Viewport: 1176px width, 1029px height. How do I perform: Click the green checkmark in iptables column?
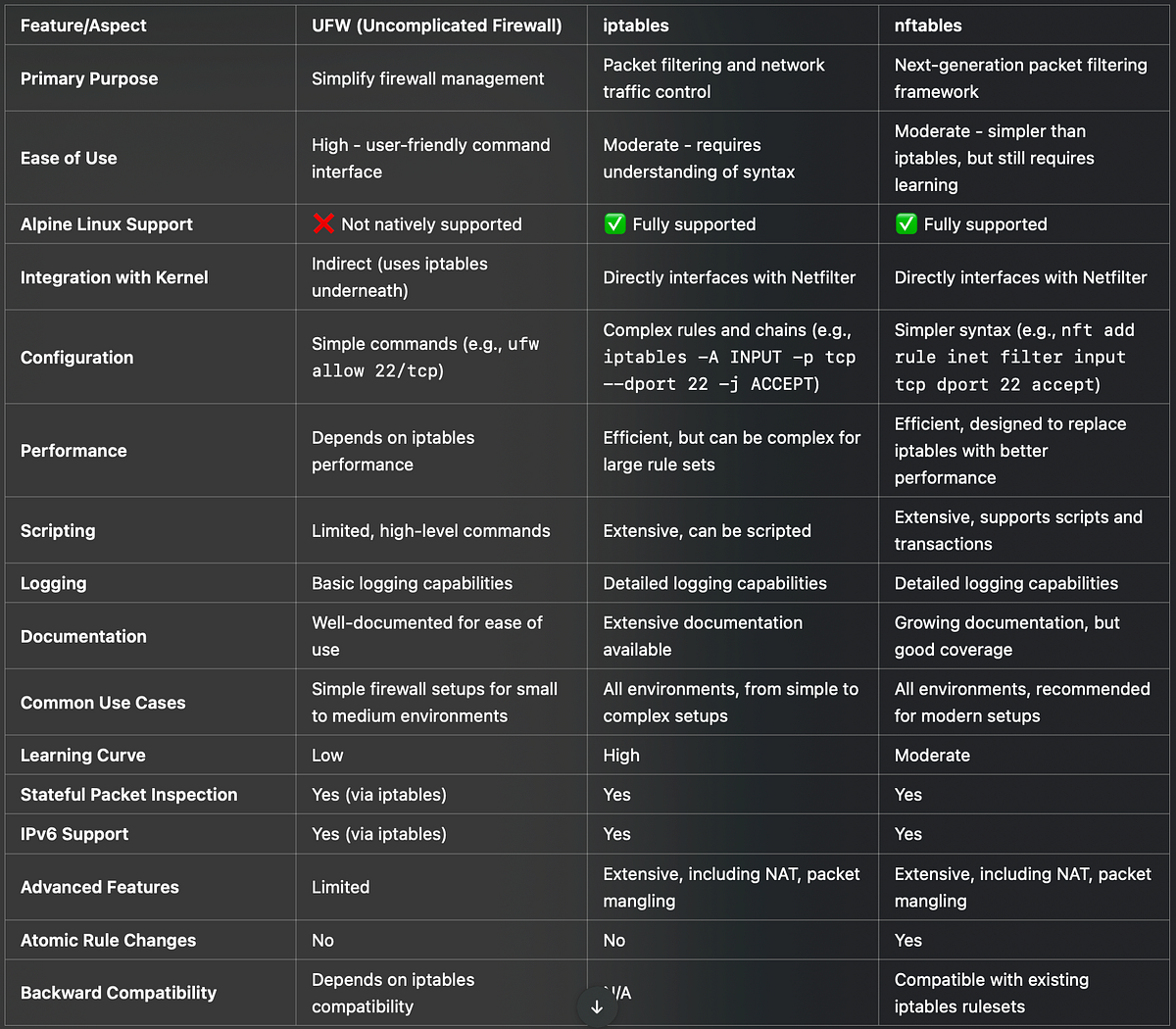(614, 223)
